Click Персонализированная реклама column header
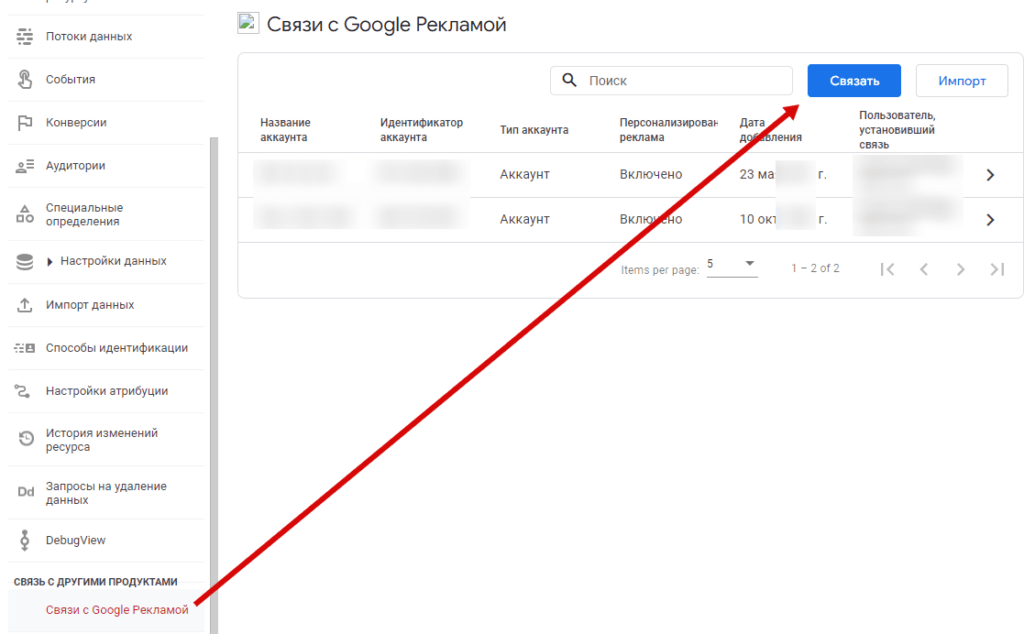The height and width of the screenshot is (634, 1024). click(669, 130)
